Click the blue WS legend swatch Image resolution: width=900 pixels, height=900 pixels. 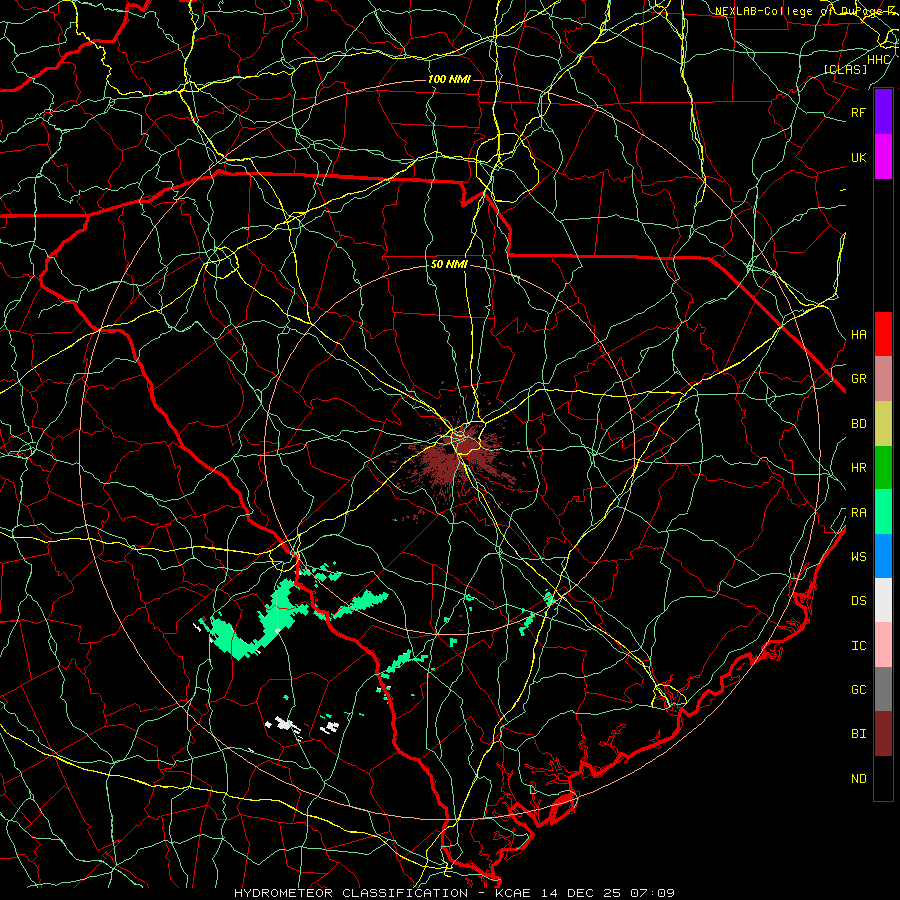tap(883, 556)
